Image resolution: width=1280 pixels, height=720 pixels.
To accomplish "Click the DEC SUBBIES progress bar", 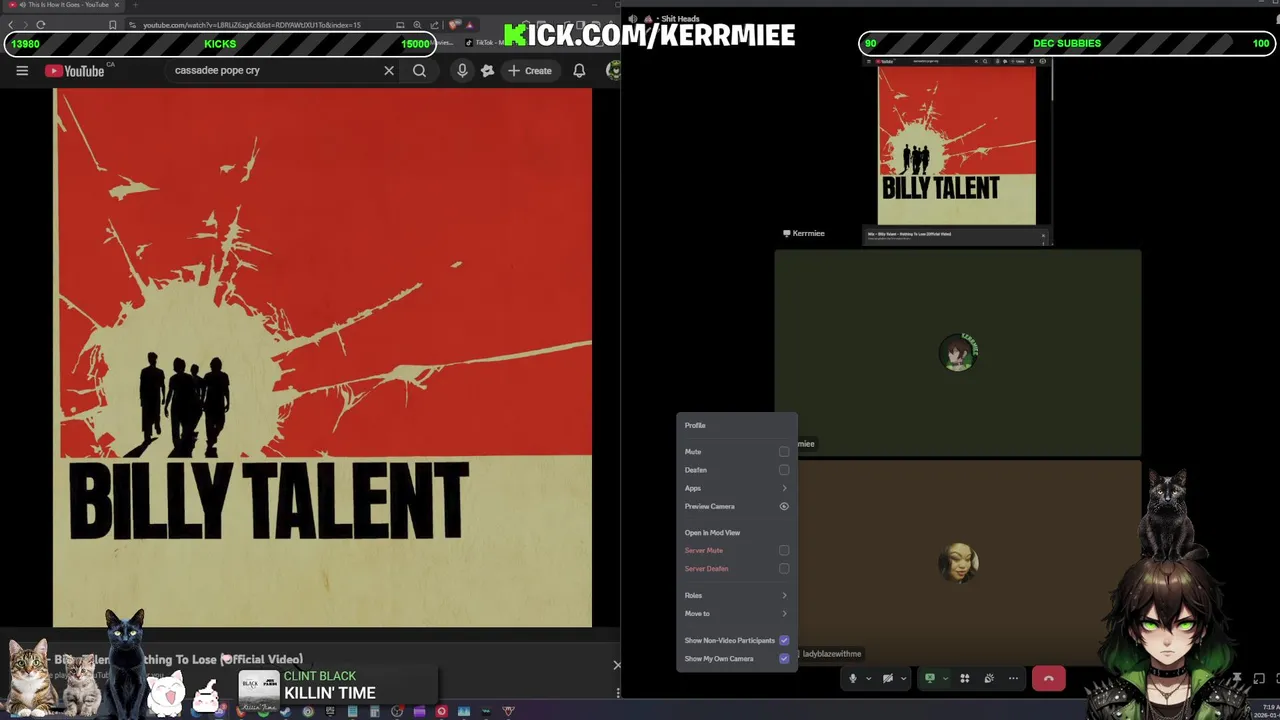I will click(x=1067, y=44).
